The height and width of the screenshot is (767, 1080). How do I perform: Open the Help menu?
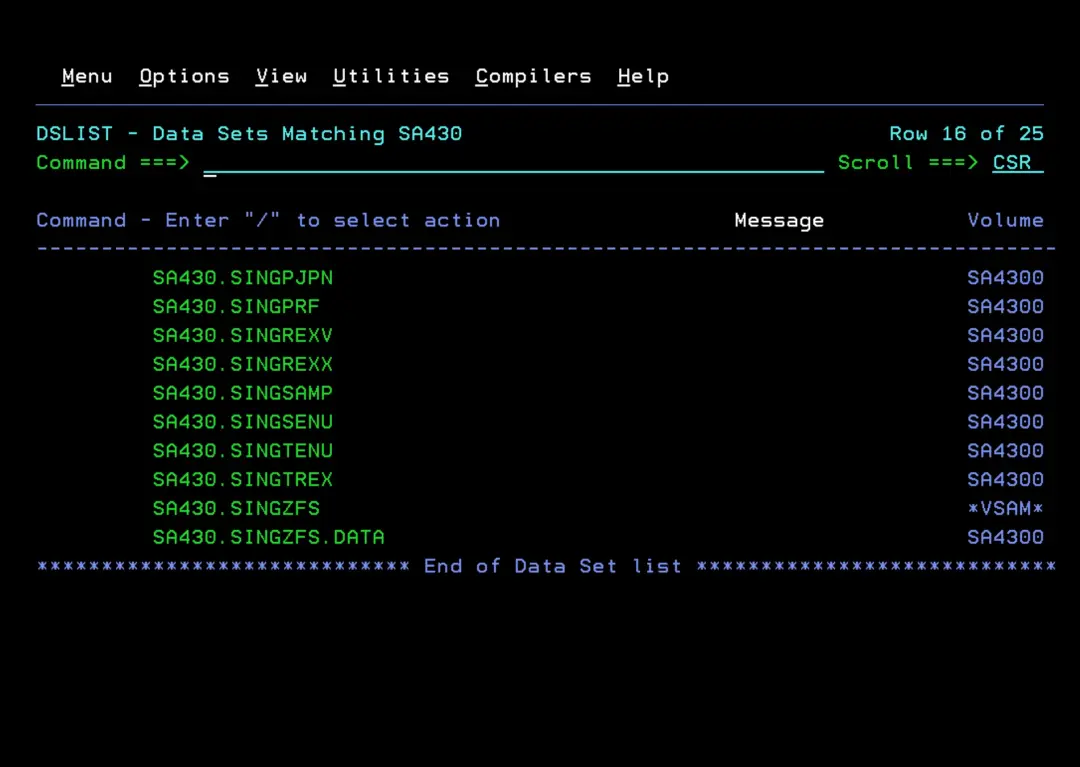643,76
